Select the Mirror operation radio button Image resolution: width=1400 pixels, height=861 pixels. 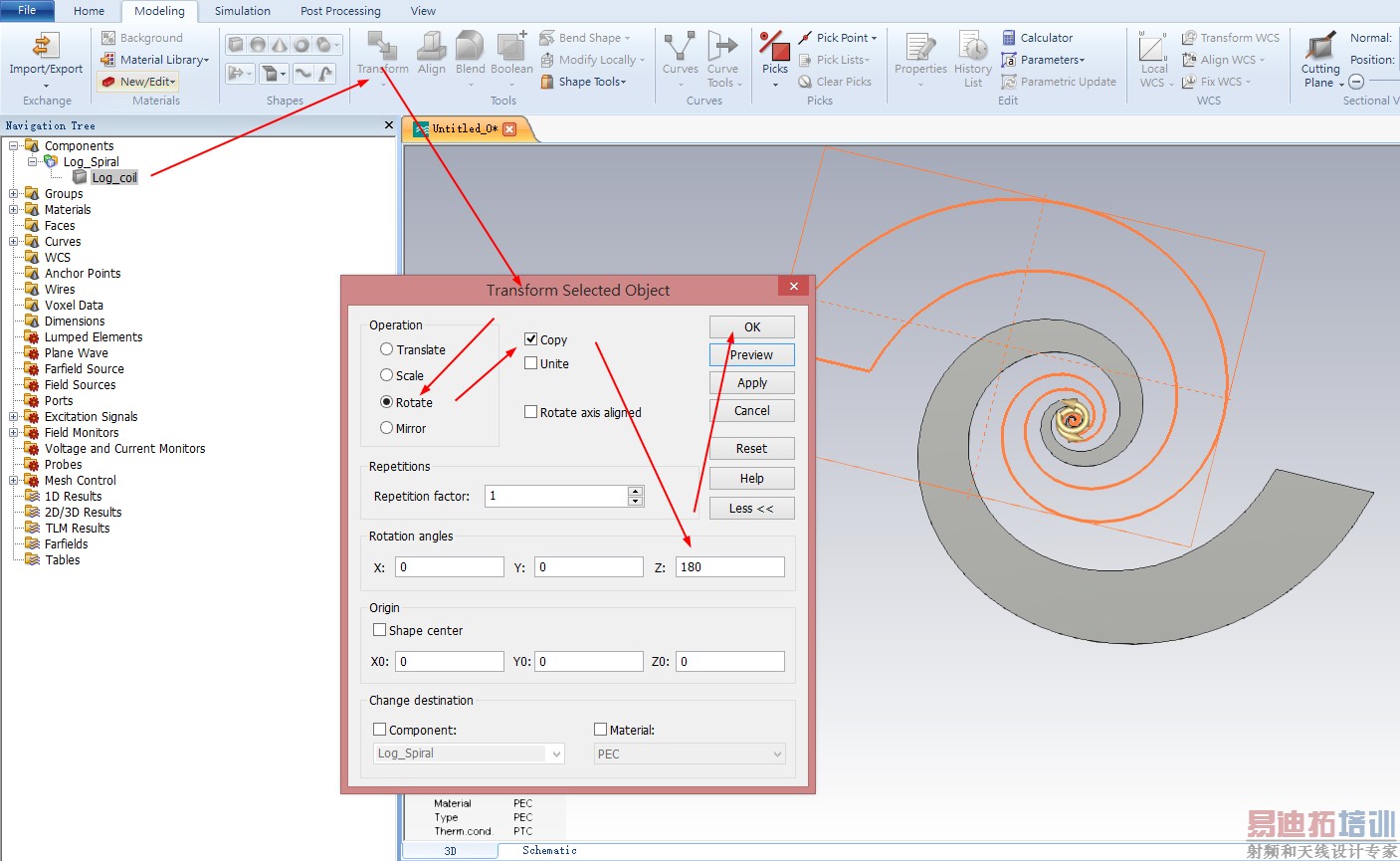(387, 428)
